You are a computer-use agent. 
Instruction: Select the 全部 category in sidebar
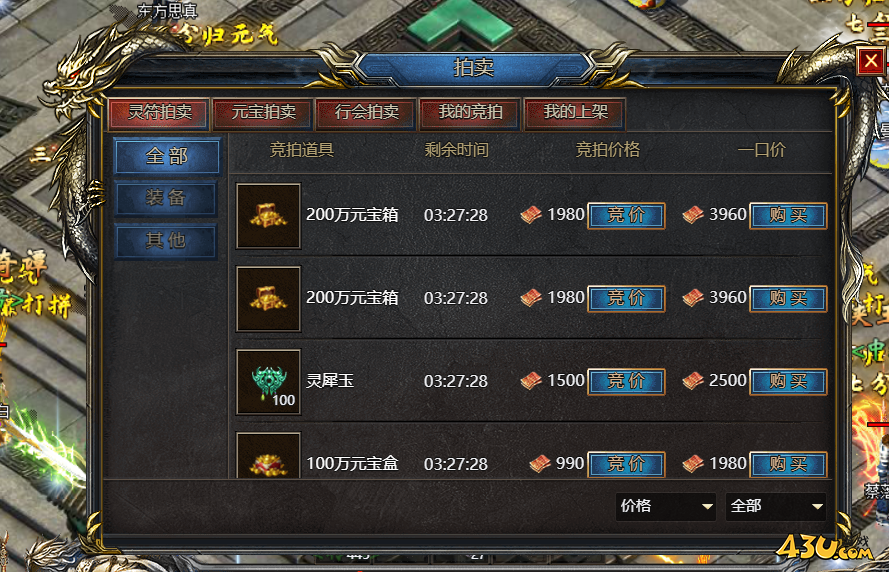[x=167, y=155]
